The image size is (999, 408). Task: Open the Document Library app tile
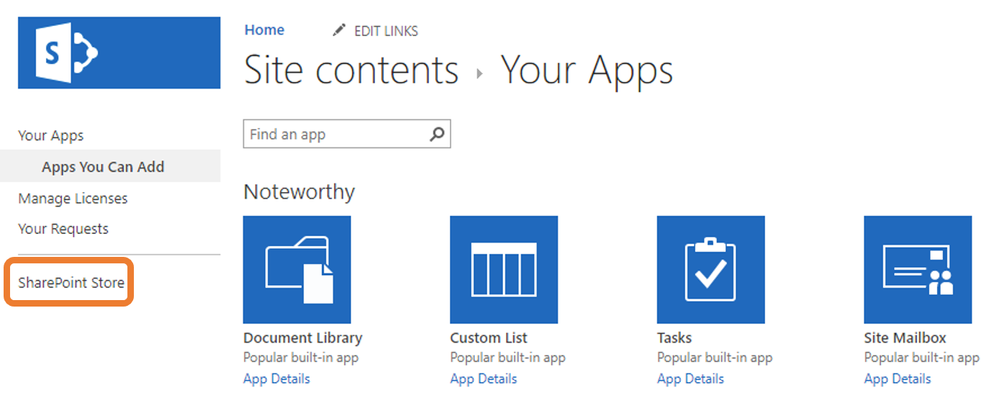click(297, 270)
